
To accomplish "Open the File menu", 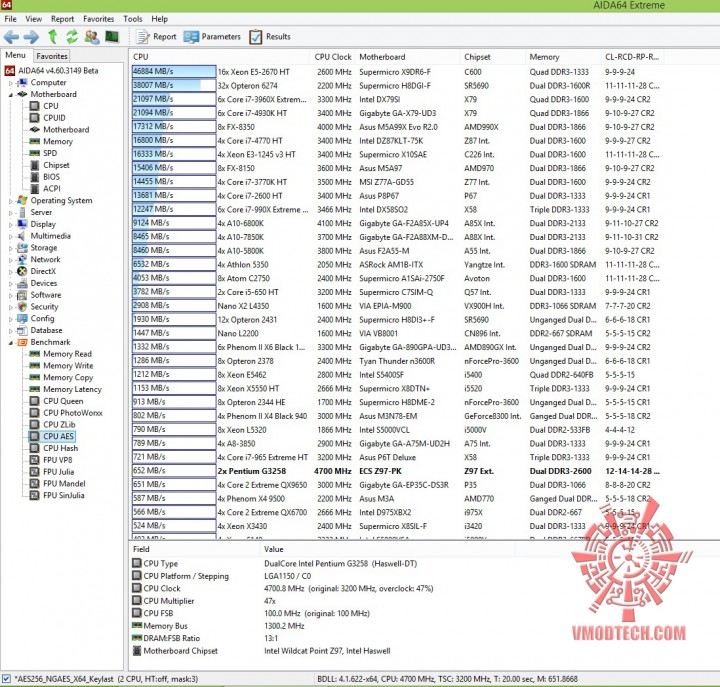I will tap(11, 19).
